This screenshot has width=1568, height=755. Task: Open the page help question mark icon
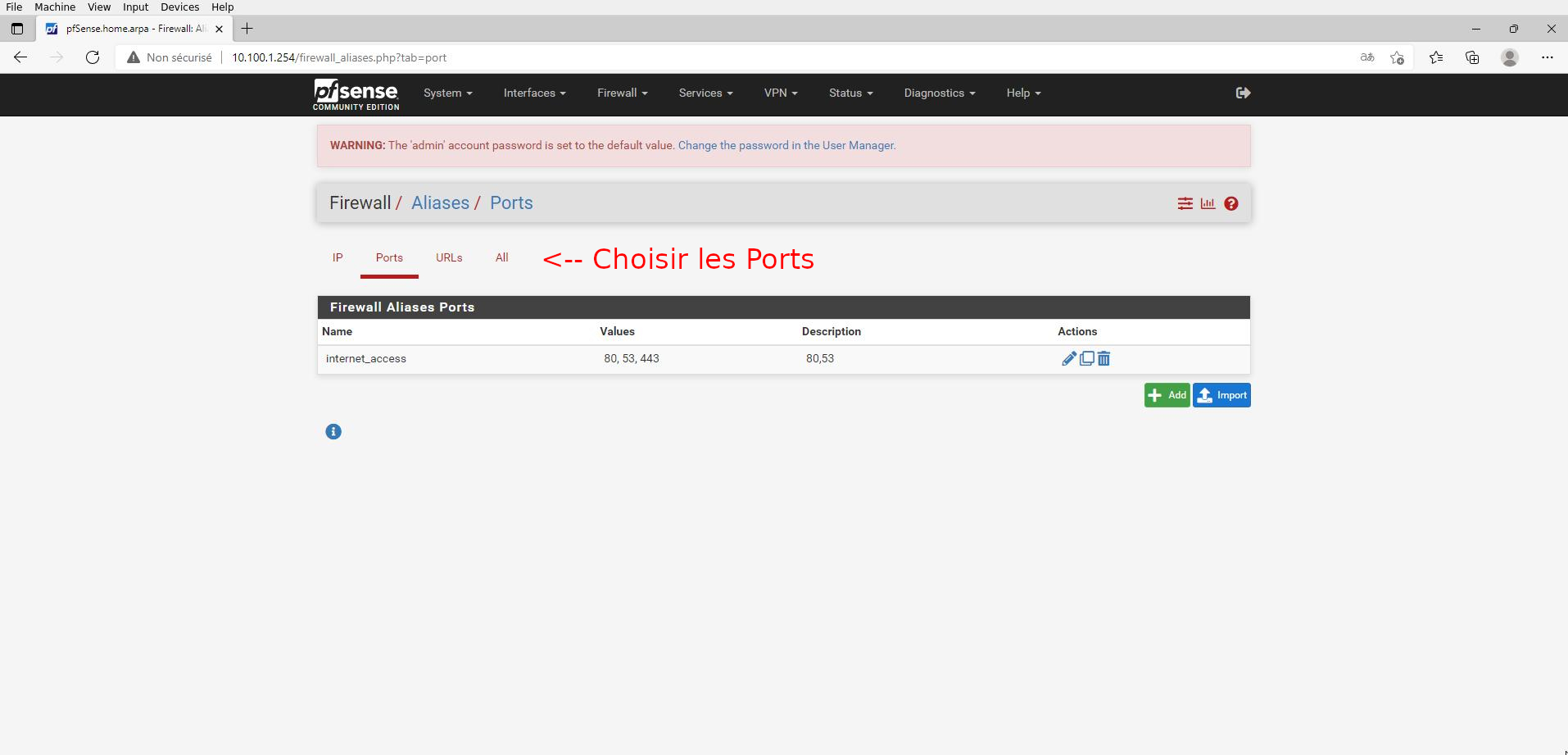[1230, 203]
